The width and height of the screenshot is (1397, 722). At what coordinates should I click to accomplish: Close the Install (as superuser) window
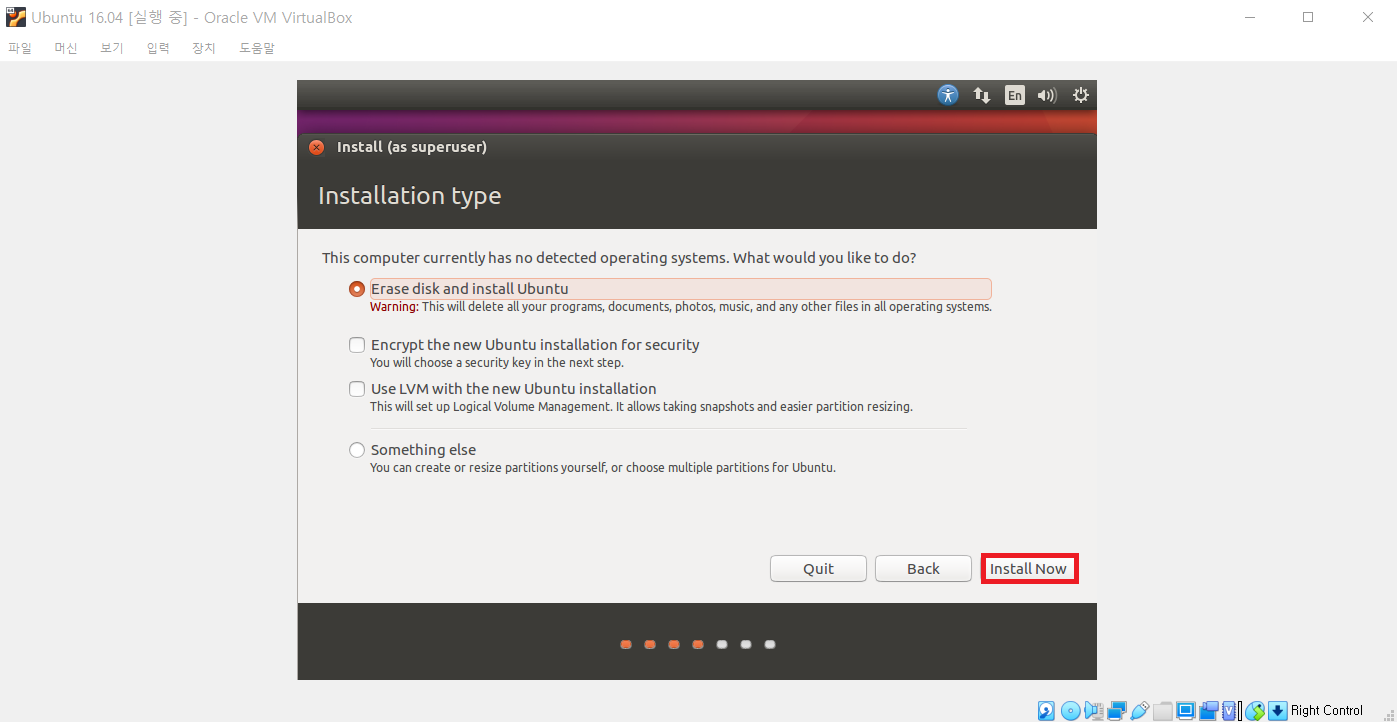(317, 147)
